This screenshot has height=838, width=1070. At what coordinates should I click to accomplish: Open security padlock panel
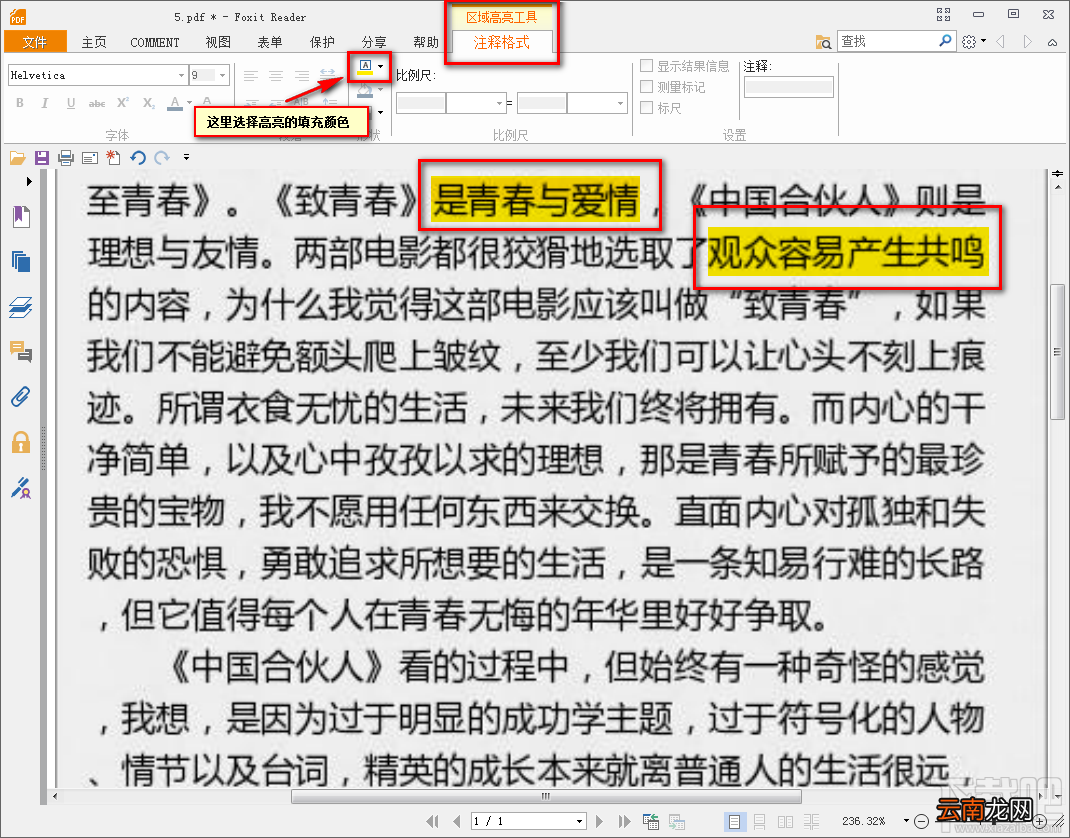pyautogui.click(x=21, y=442)
